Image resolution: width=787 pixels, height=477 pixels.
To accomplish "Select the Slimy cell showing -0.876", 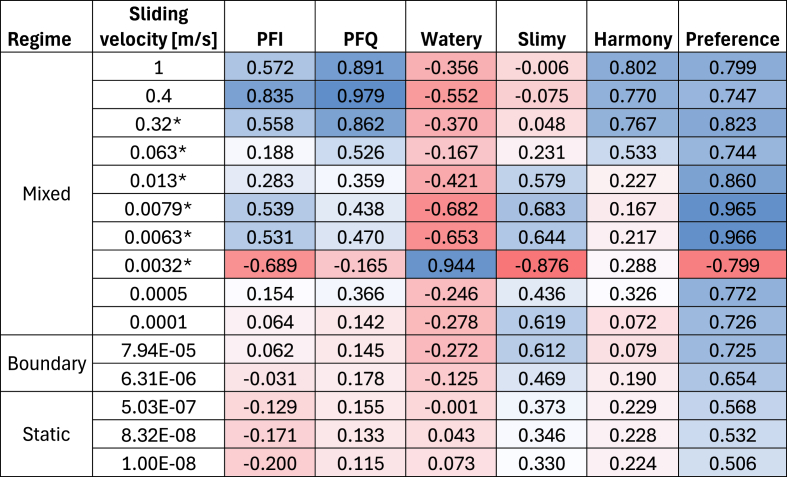I will [542, 265].
